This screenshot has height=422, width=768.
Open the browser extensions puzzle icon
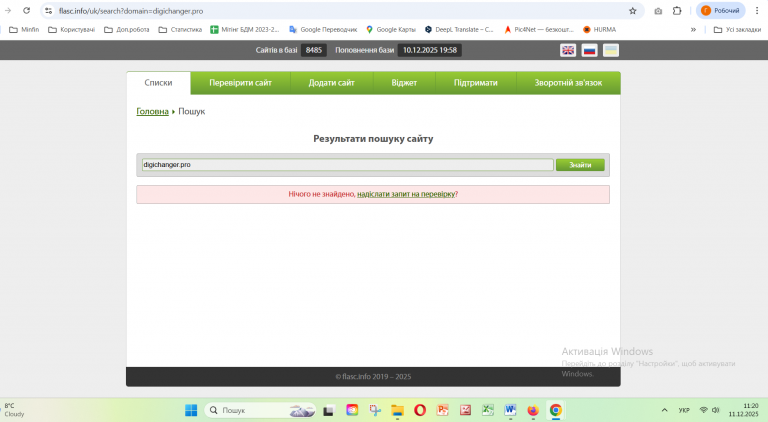pos(677,11)
